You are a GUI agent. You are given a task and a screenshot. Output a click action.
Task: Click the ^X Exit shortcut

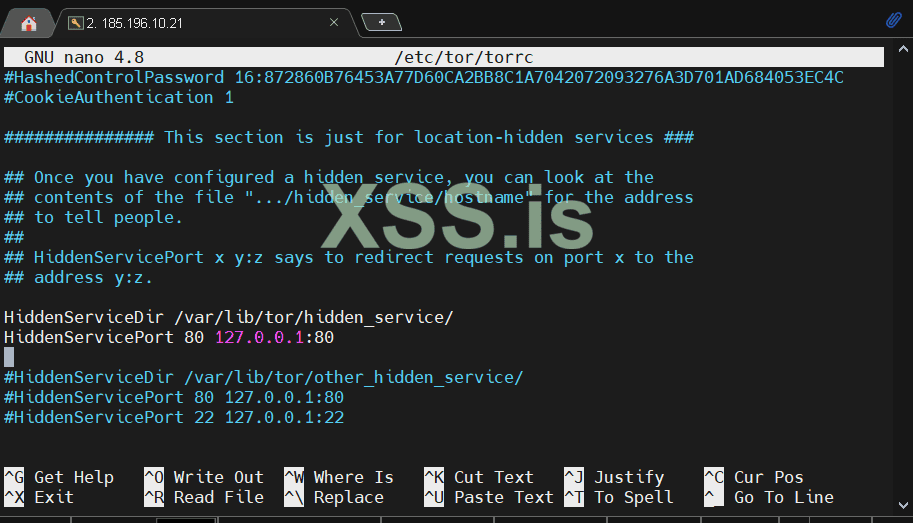point(39,497)
